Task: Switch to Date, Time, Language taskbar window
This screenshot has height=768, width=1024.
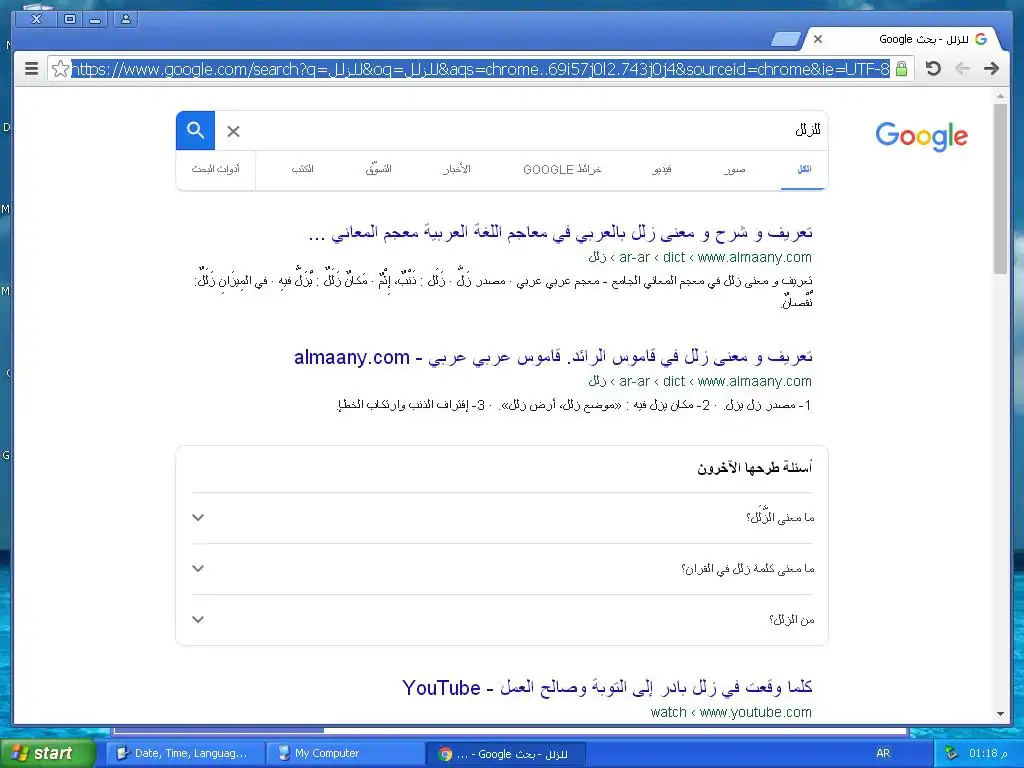Action: 185,753
